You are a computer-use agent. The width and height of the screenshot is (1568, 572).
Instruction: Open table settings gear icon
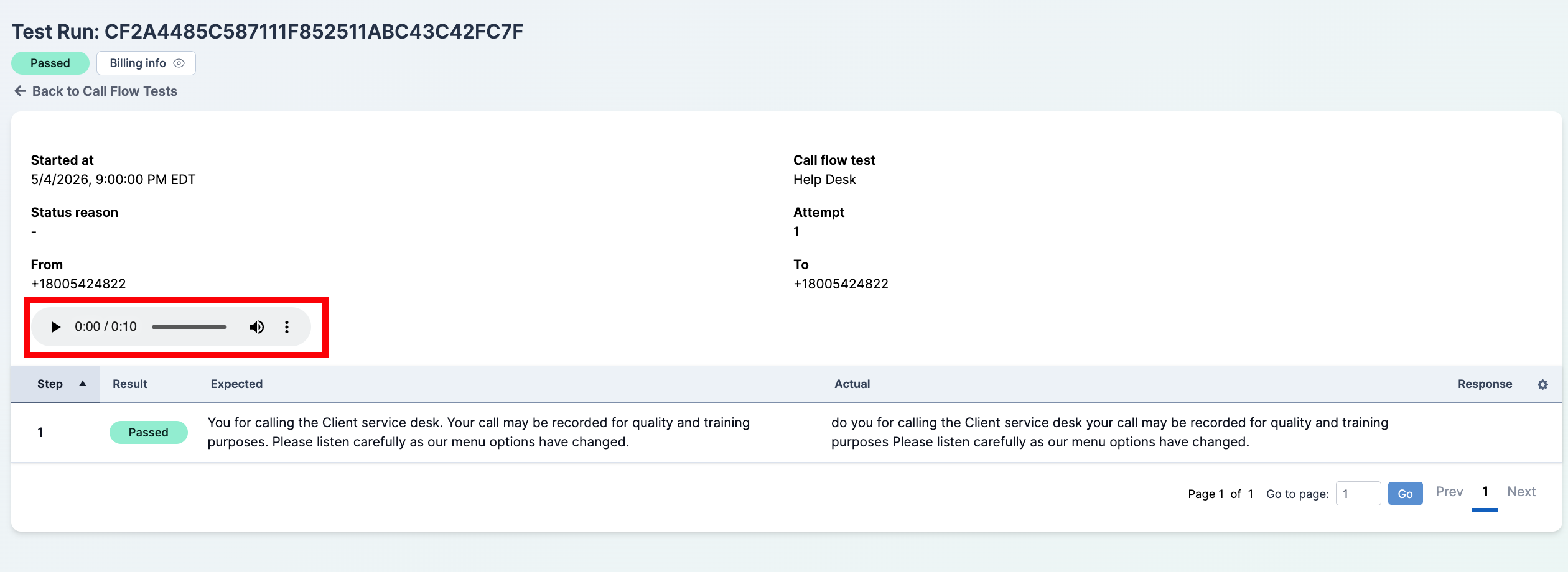tap(1542, 384)
